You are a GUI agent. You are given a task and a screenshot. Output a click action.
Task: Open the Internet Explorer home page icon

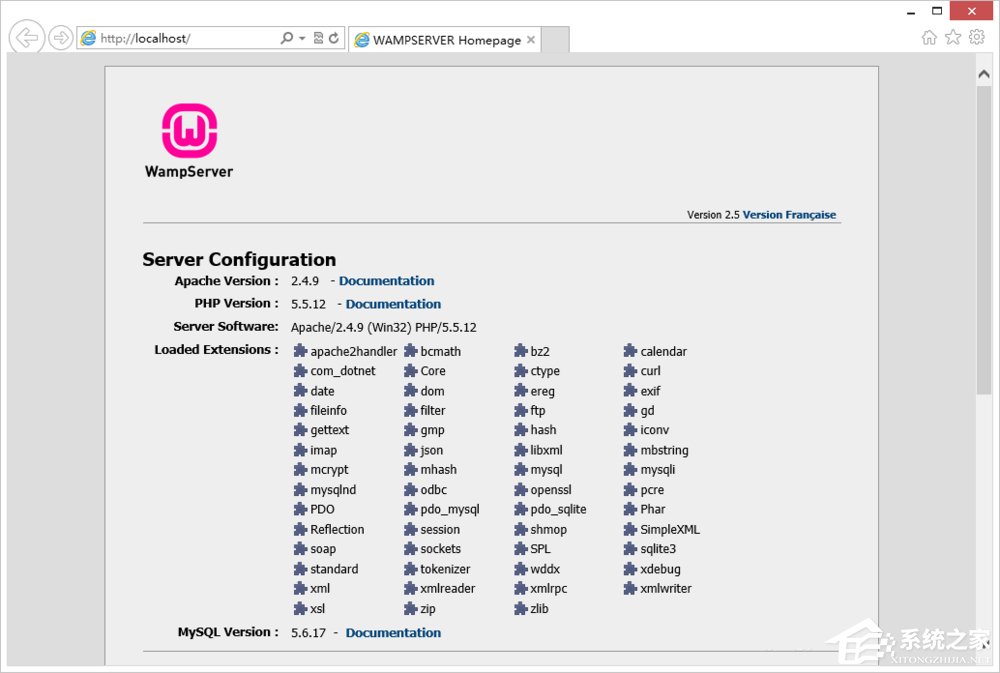tap(930, 36)
